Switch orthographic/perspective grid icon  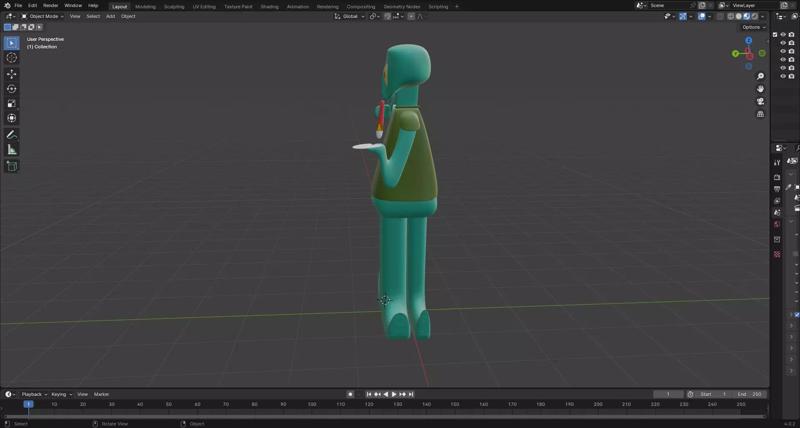point(760,114)
